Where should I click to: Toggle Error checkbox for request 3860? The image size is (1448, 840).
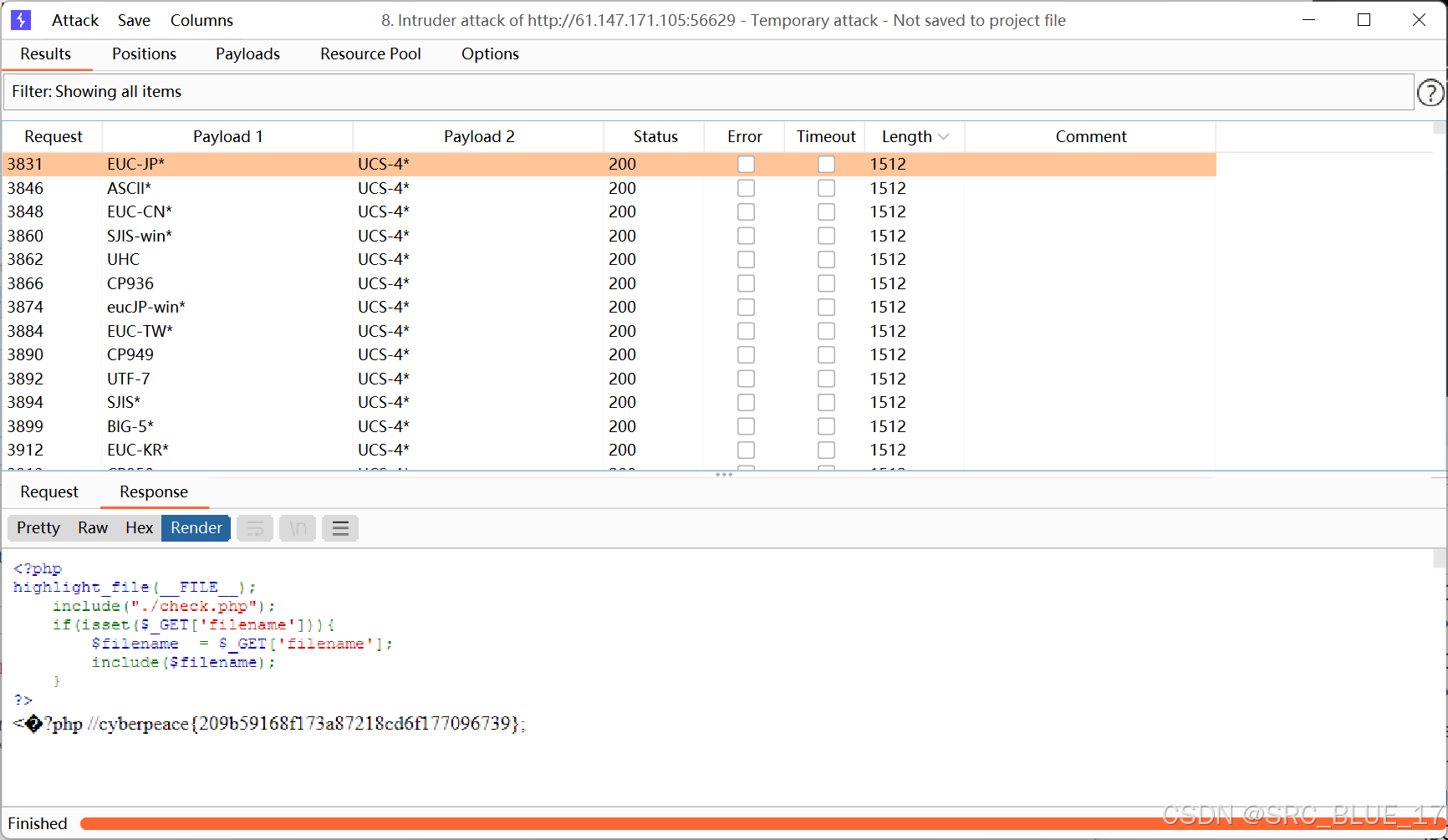point(746,236)
